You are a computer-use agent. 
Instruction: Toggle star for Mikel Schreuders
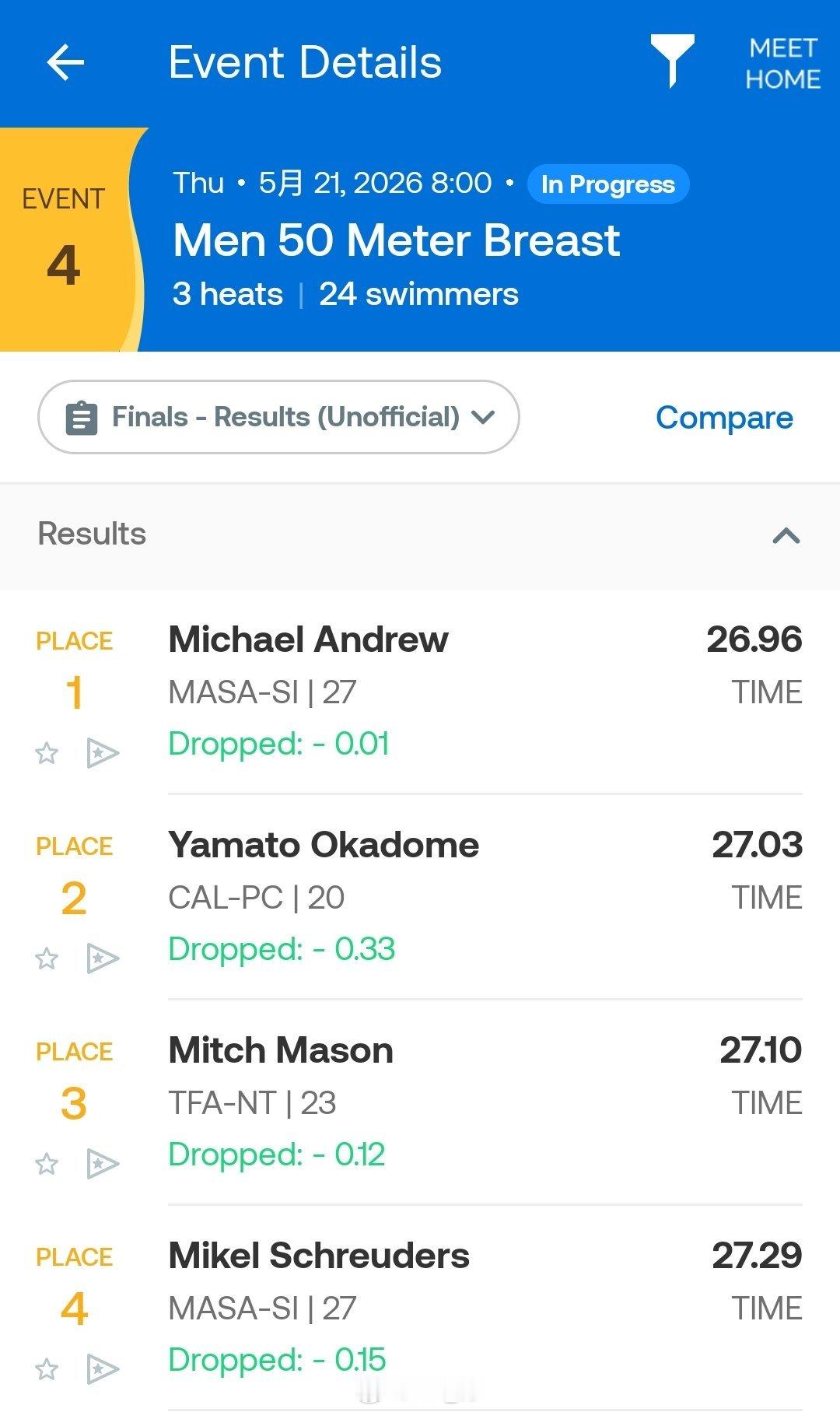coord(47,1369)
